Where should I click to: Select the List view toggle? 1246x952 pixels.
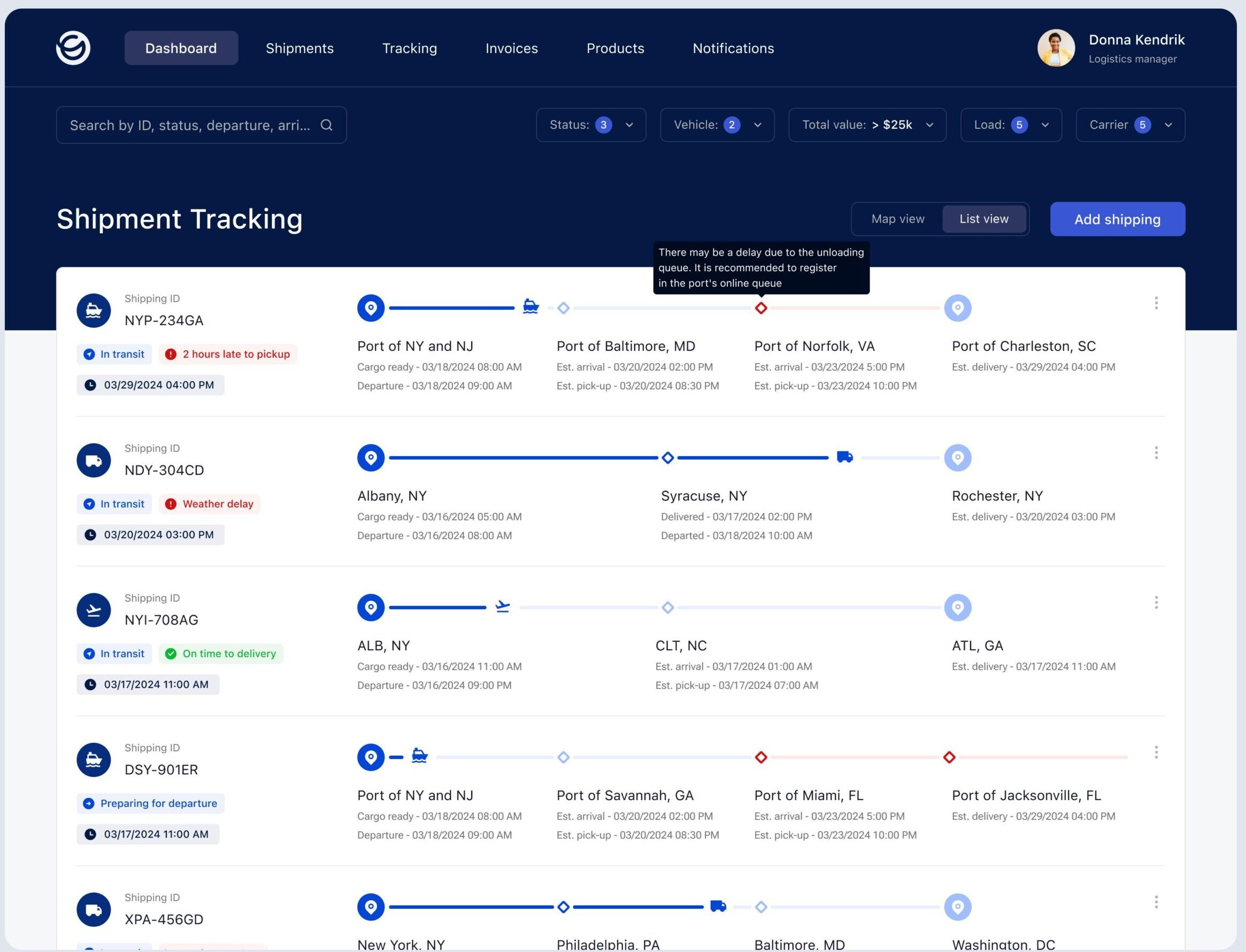click(x=983, y=219)
